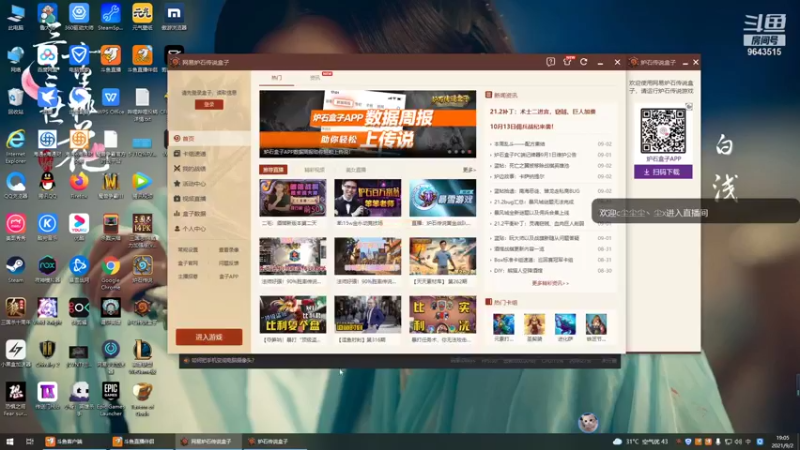Click the speaker icon in the system tray
Image resolution: width=800 pixels, height=450 pixels.
738,441
